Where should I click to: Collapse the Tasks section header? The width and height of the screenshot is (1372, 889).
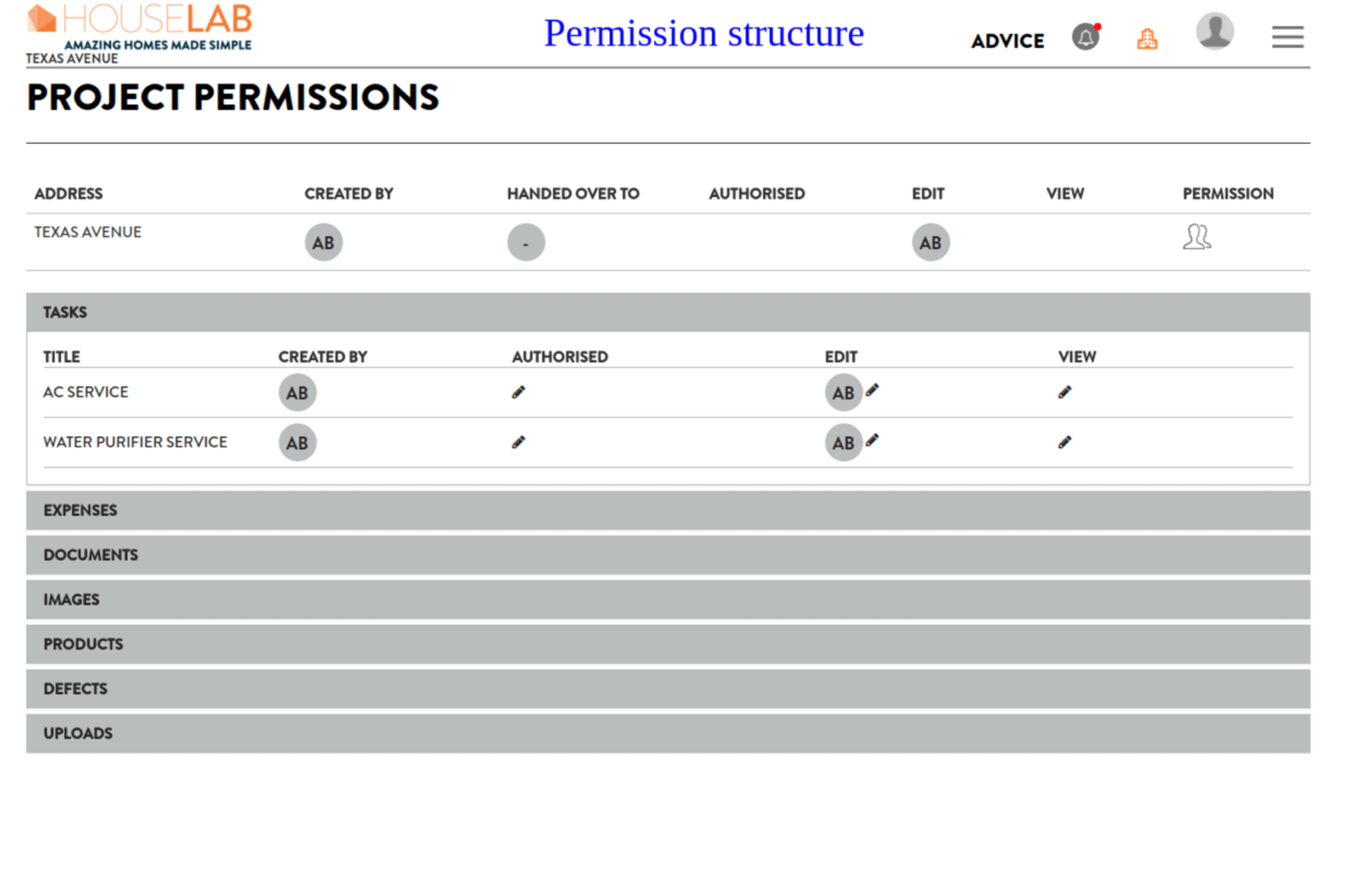coord(668,312)
